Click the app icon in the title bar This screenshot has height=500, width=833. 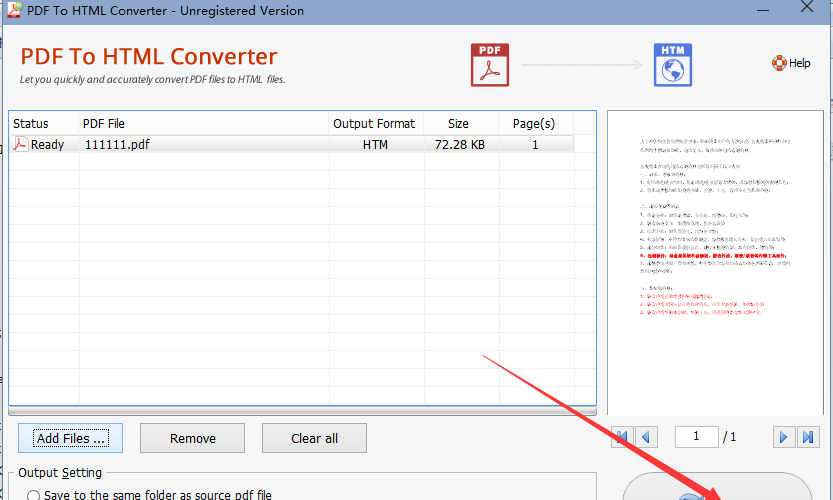[x=14, y=10]
